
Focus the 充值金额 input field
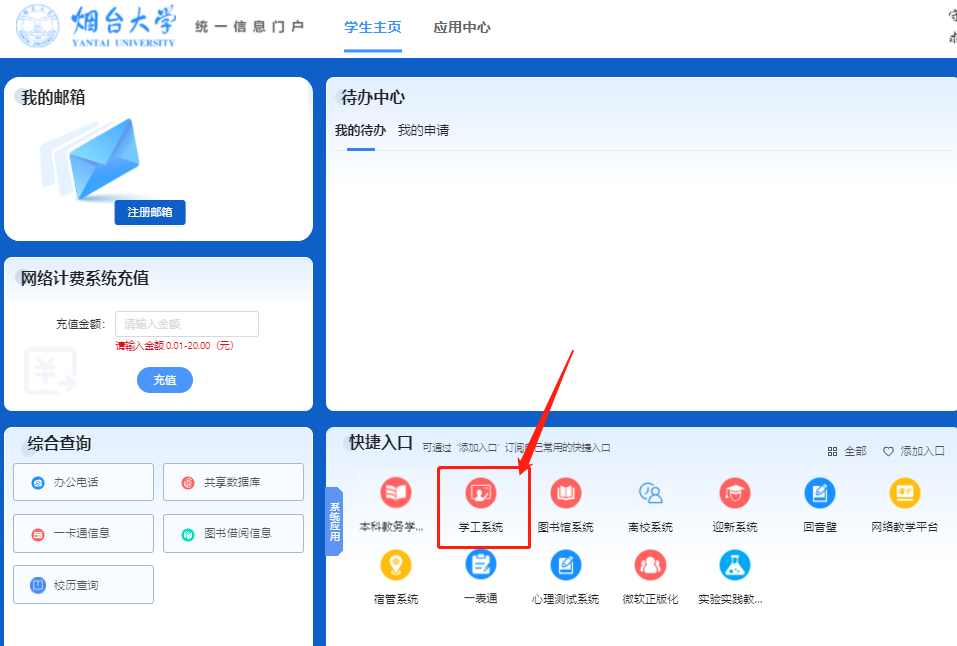coord(187,324)
